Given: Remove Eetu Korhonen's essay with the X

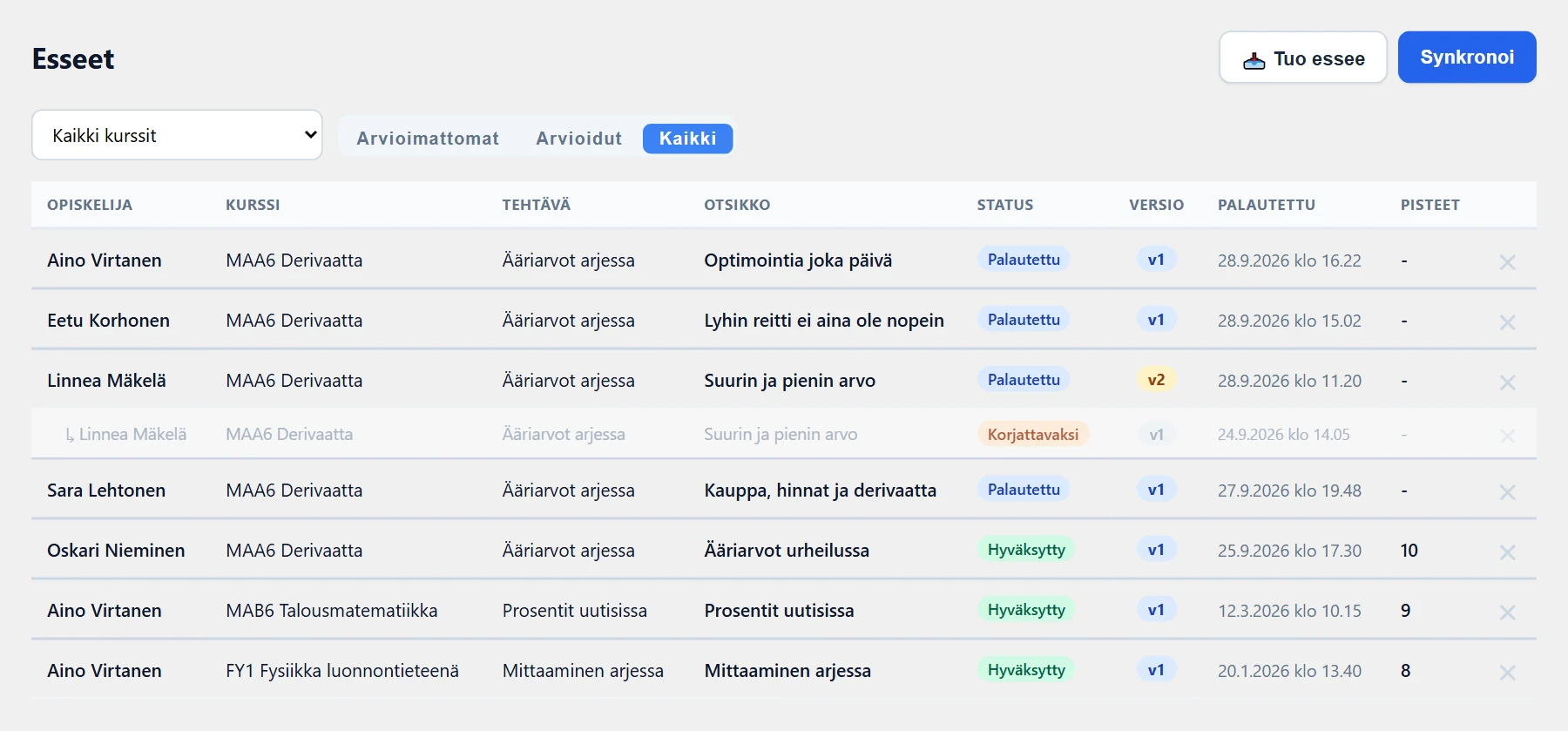Looking at the screenshot, I should click(1507, 322).
